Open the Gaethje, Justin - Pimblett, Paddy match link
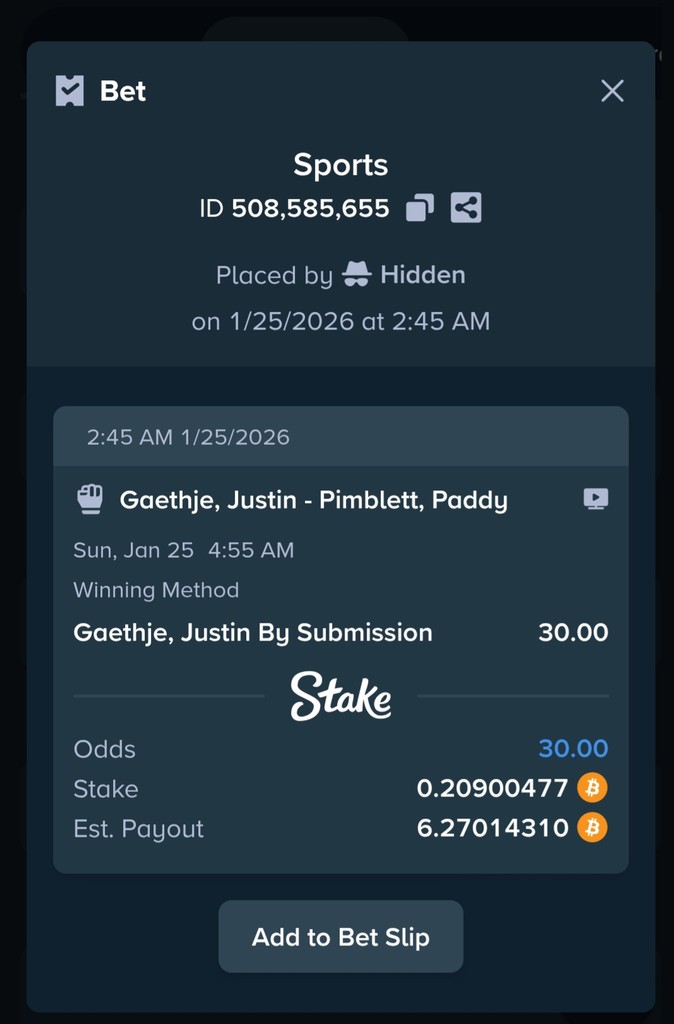Screen dimensions: 674x1024 tap(313, 500)
